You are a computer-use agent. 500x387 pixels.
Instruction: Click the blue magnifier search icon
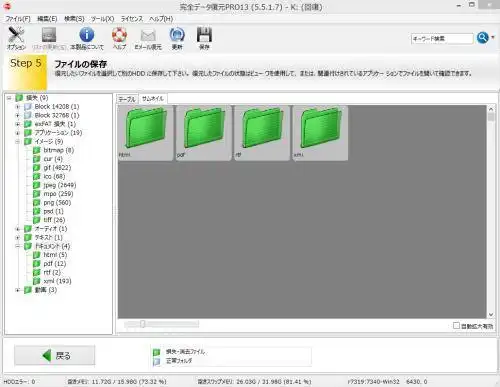483,38
